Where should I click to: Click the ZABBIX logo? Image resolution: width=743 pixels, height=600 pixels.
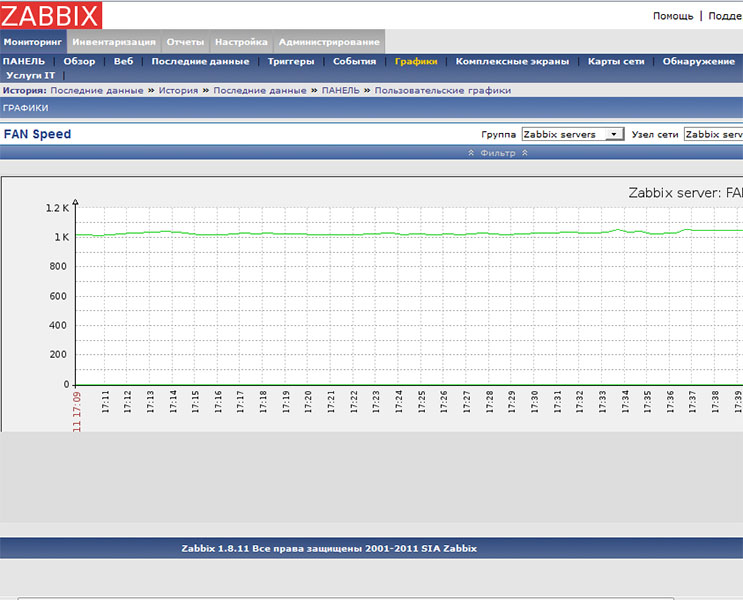[x=52, y=15]
